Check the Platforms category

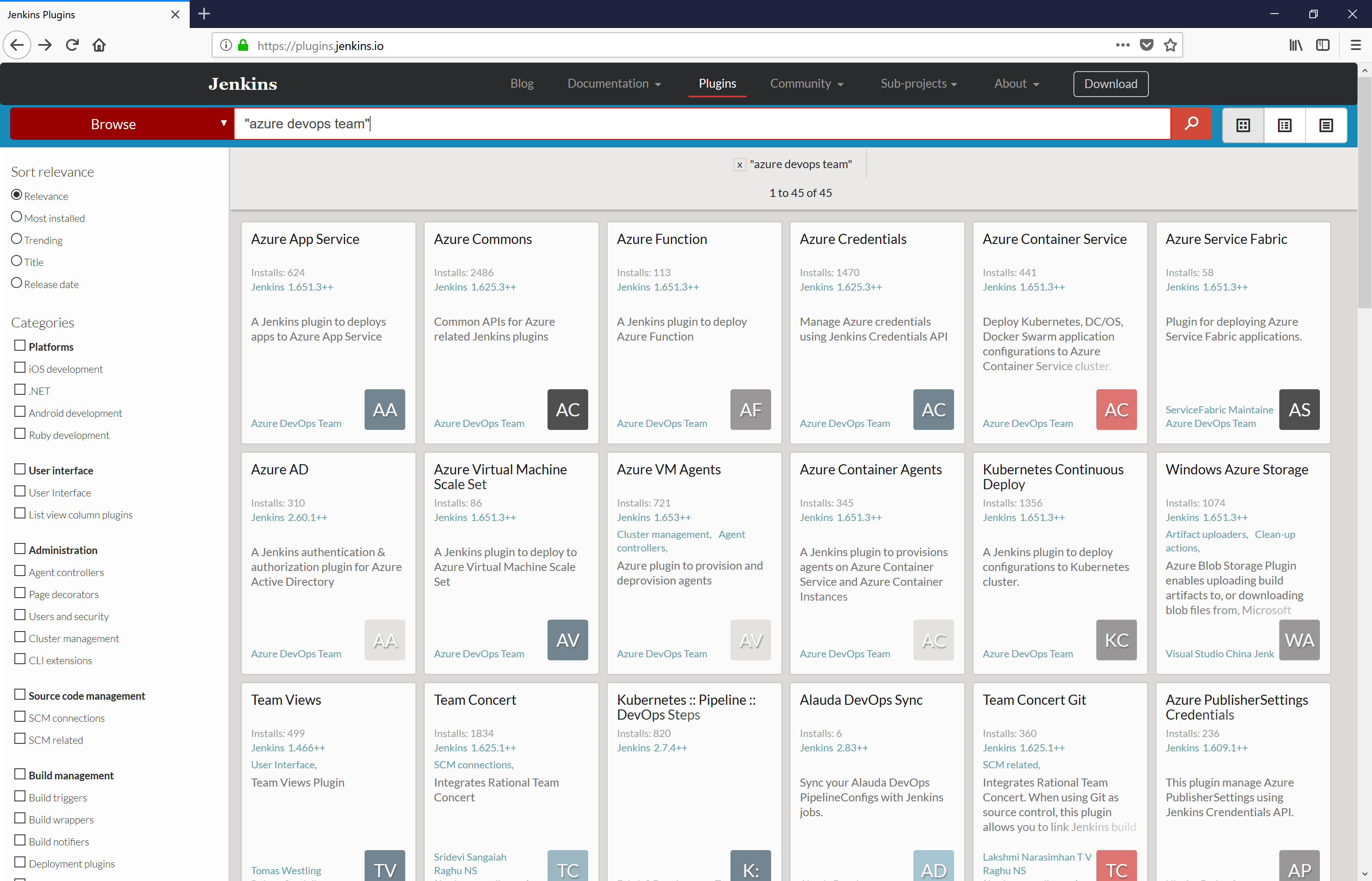[20, 346]
